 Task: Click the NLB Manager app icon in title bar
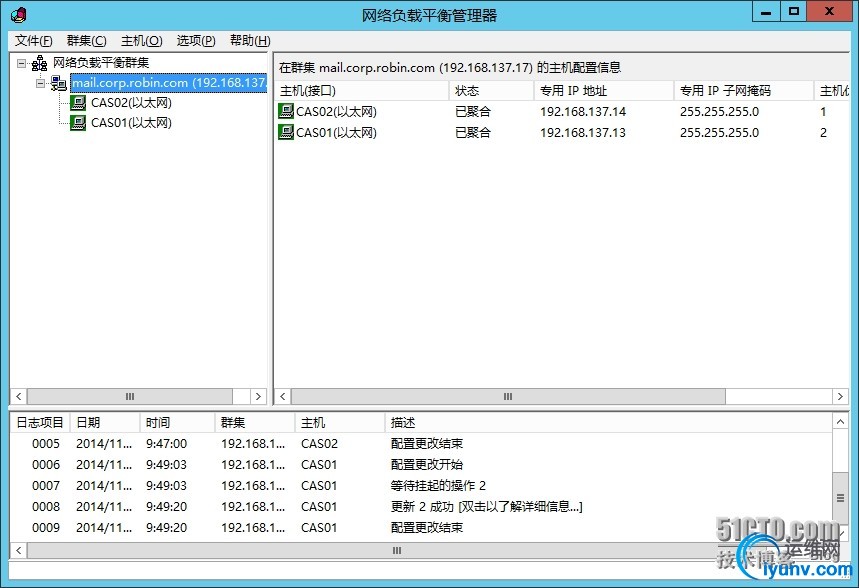point(18,15)
